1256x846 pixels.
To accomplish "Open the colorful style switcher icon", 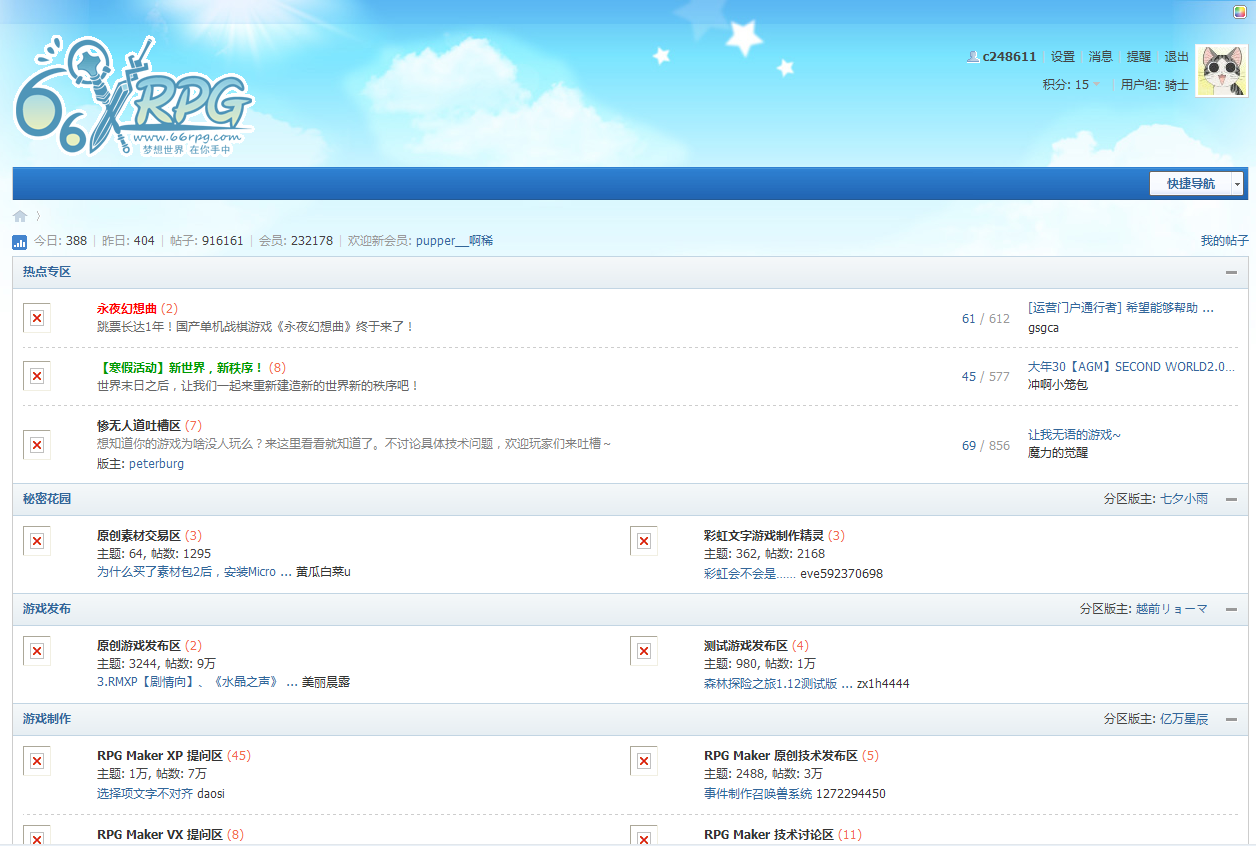I will pos(1242,10).
